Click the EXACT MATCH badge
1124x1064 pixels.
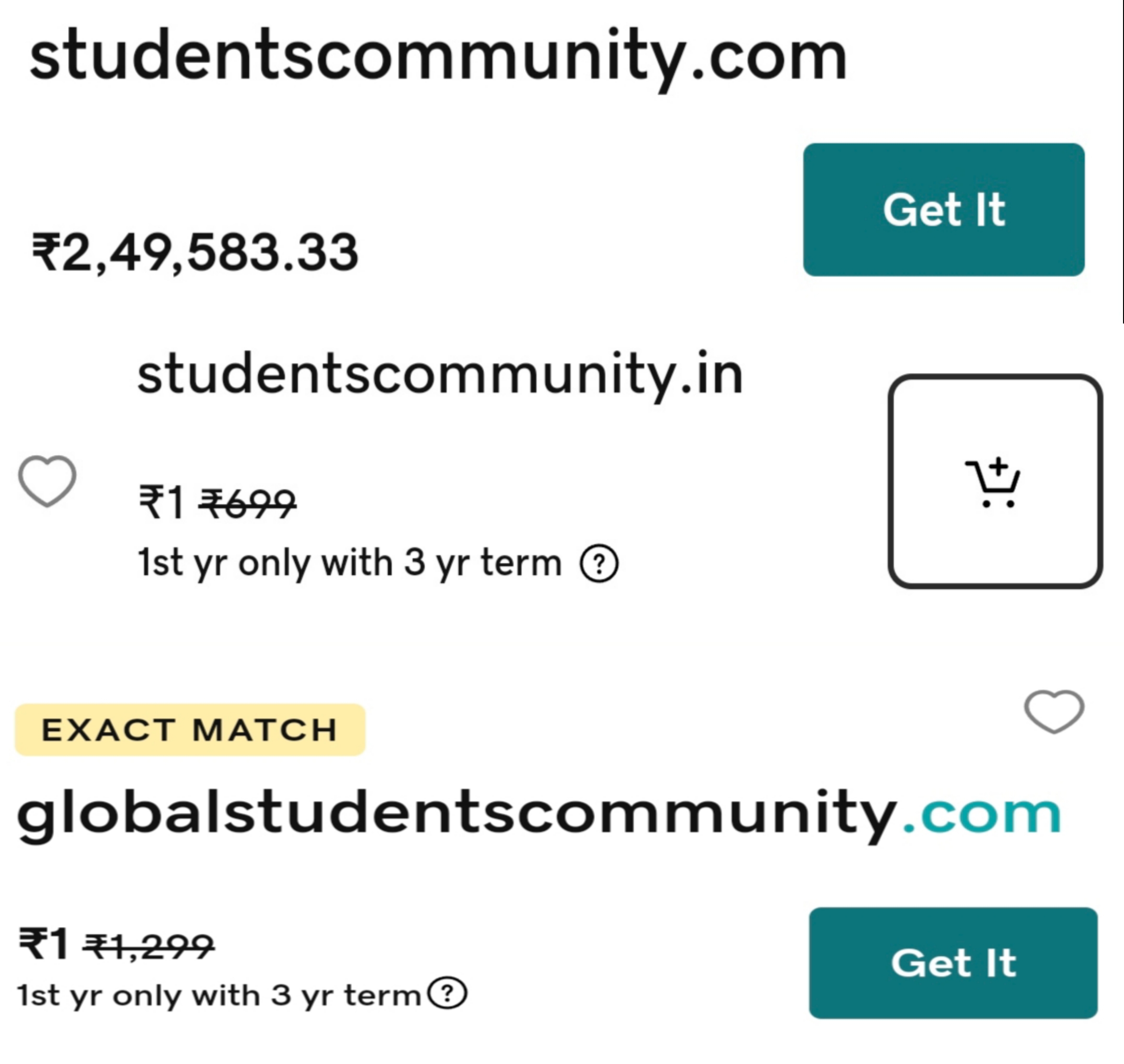(x=190, y=729)
